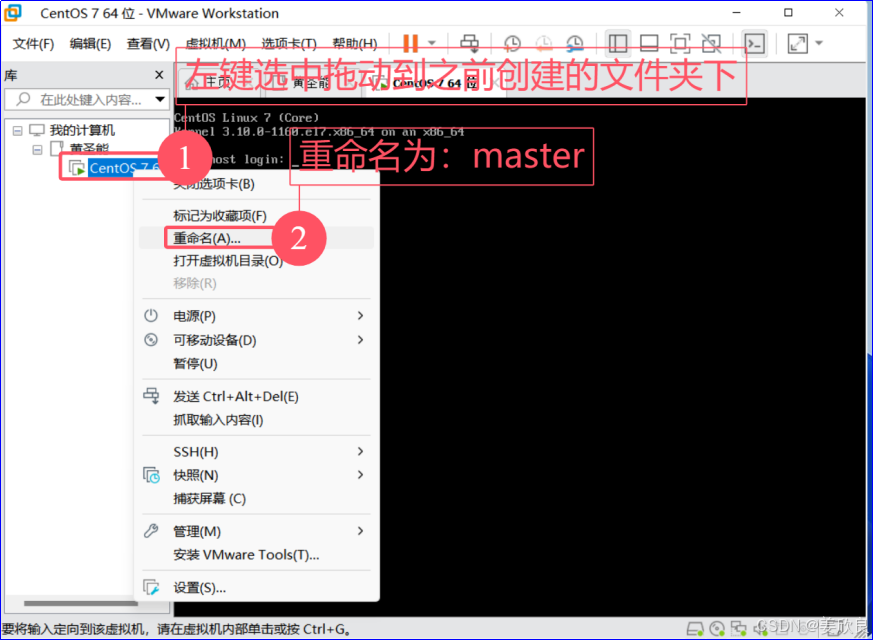Expand the 管理(M) submenu
Screen dimensions: 874x641
[x=256, y=531]
